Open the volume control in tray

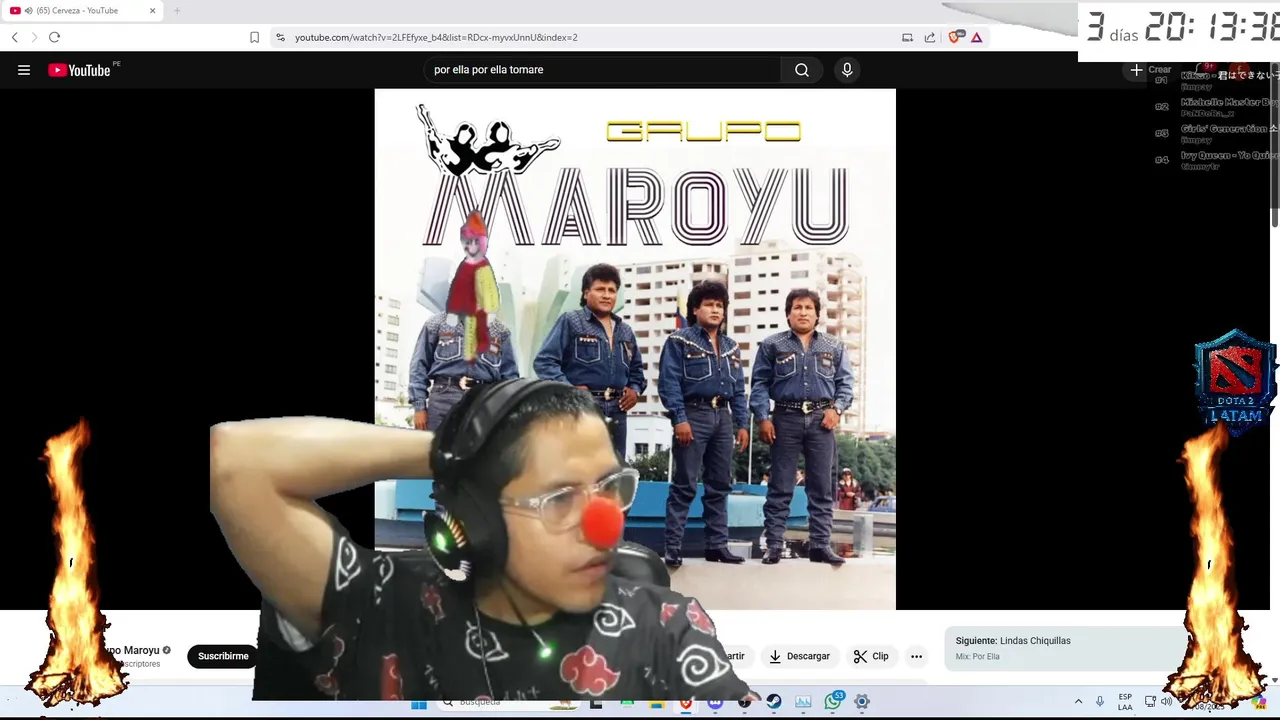pos(1166,702)
